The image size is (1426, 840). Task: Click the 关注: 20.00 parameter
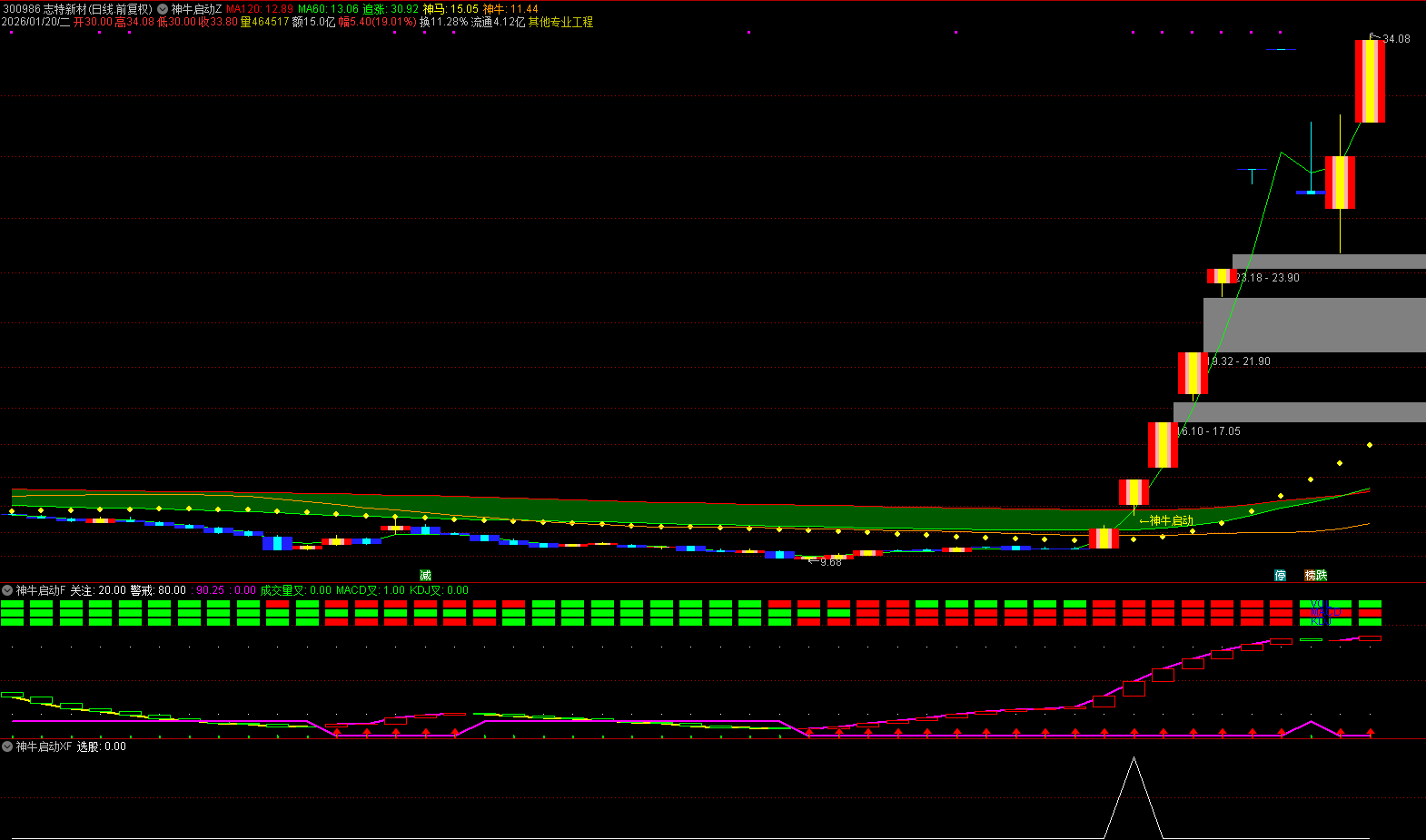click(x=98, y=590)
